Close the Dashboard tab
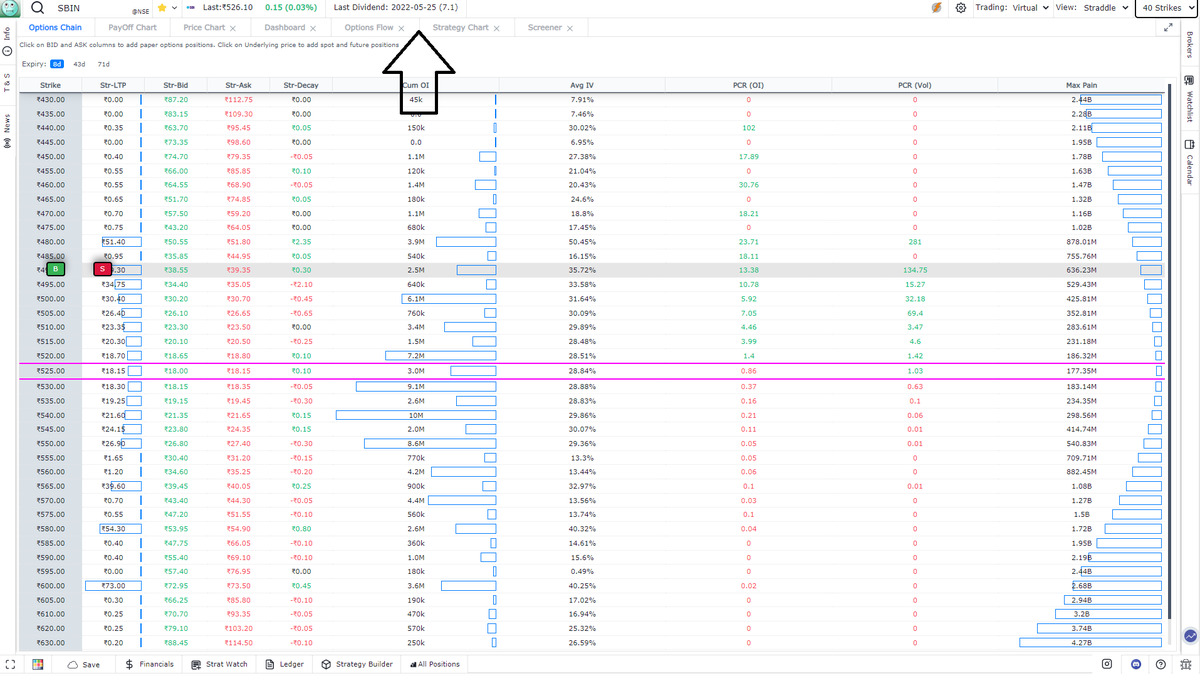Image resolution: width=1200 pixels, height=676 pixels. pos(313,28)
